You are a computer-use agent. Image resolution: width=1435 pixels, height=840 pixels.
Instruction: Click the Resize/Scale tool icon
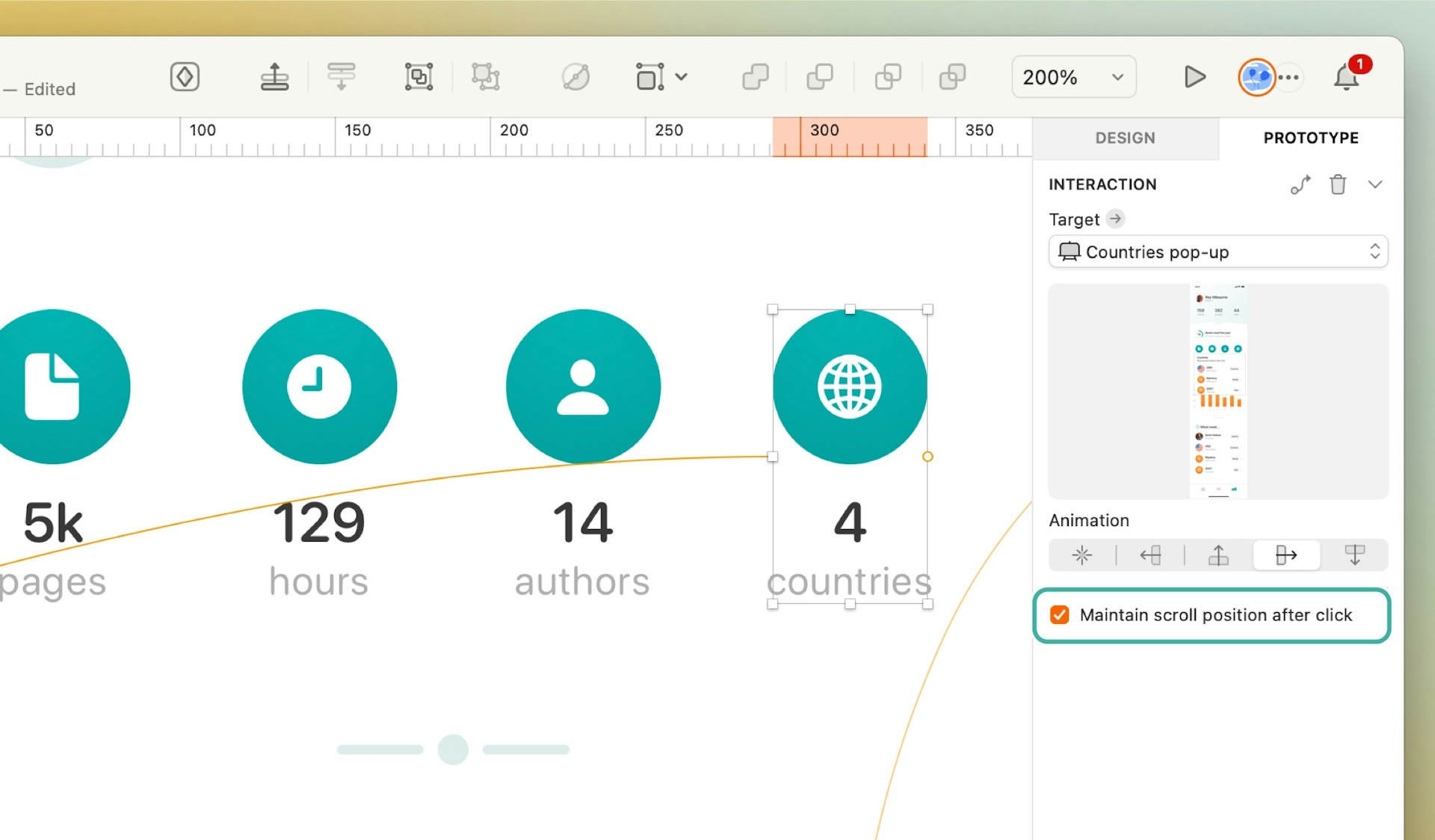(x=649, y=77)
